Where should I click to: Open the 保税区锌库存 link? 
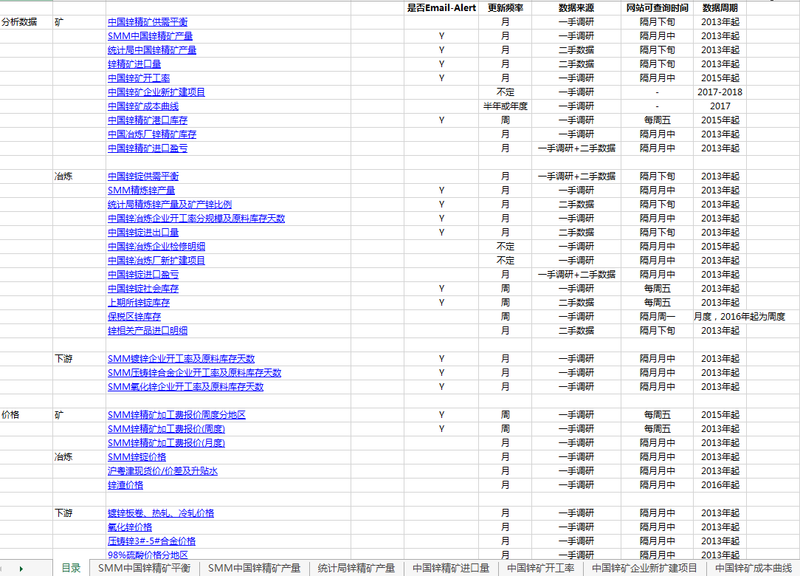pos(134,317)
